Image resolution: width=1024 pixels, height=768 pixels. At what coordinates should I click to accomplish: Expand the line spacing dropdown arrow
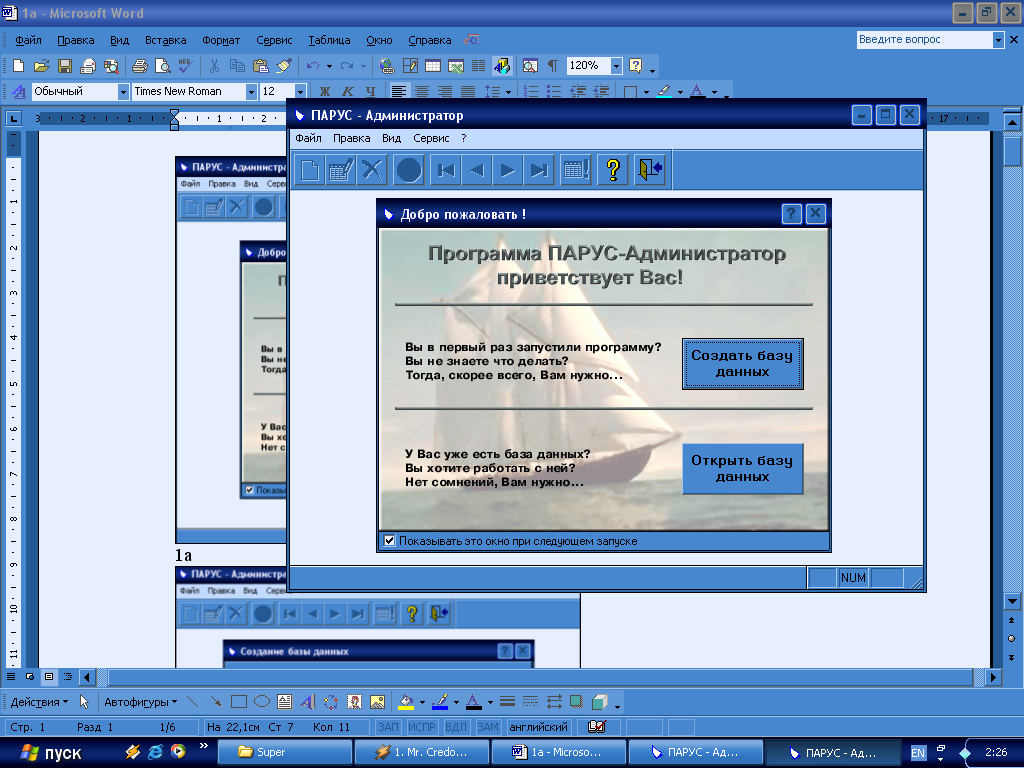(508, 92)
